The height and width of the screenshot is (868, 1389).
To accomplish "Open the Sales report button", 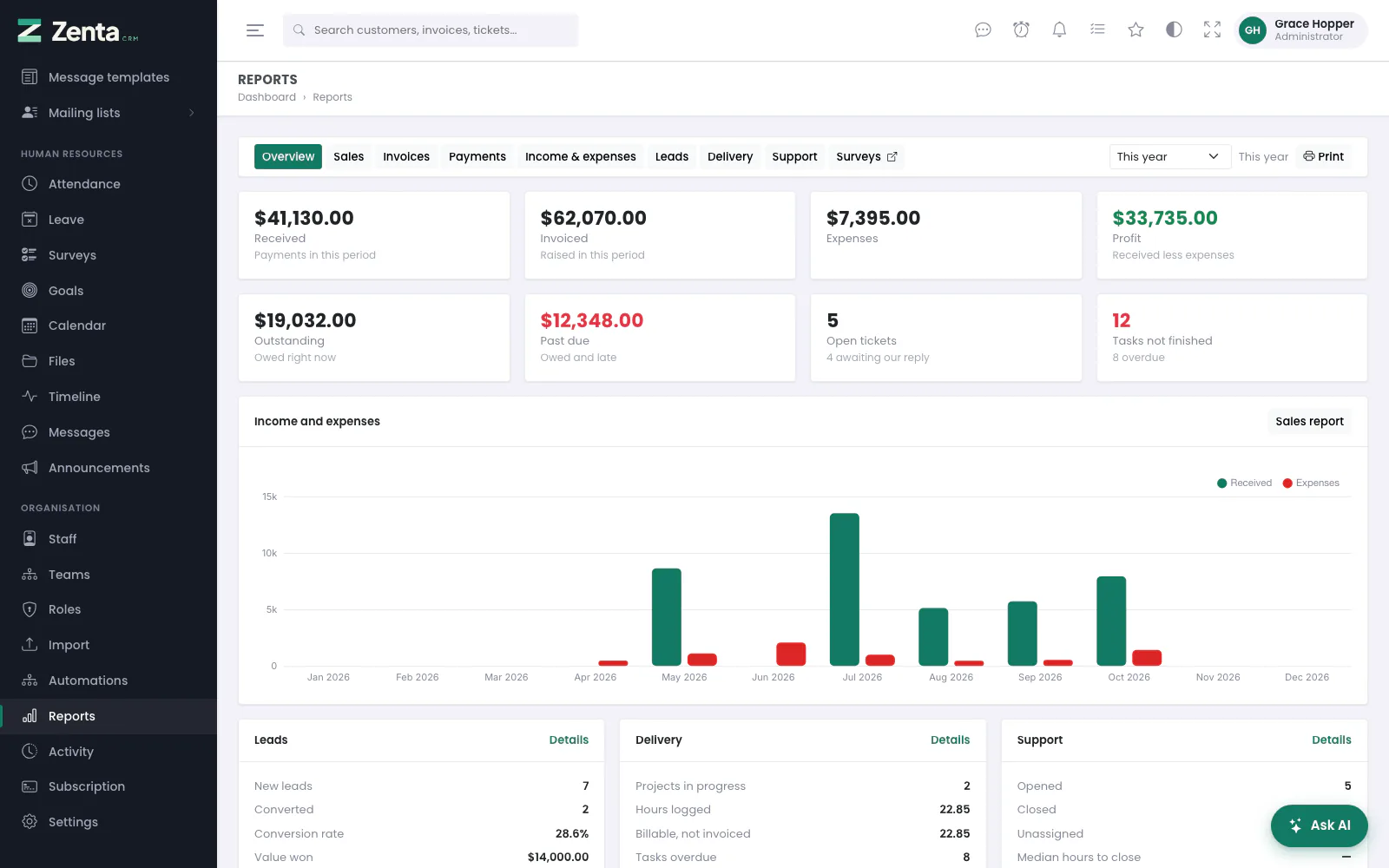I will coord(1309,421).
